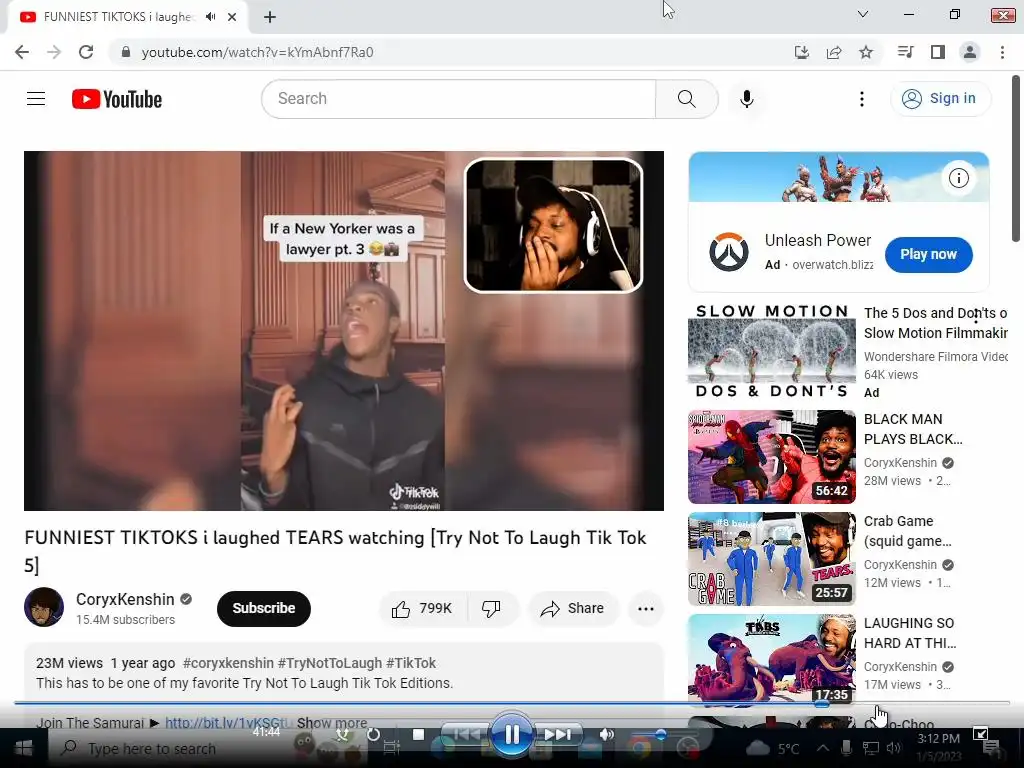
Task: Bookmark this page with the star icon
Action: coord(866,52)
